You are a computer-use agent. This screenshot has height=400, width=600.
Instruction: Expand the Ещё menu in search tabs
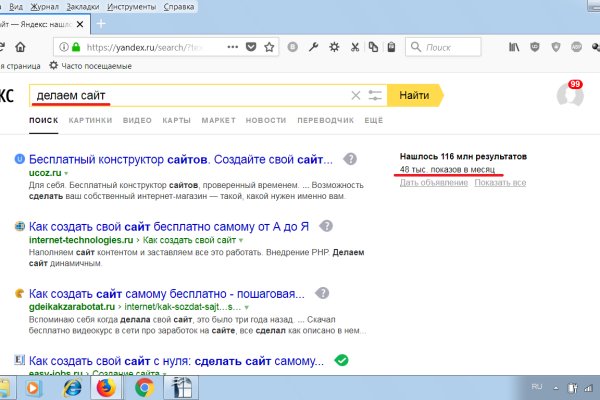(374, 120)
